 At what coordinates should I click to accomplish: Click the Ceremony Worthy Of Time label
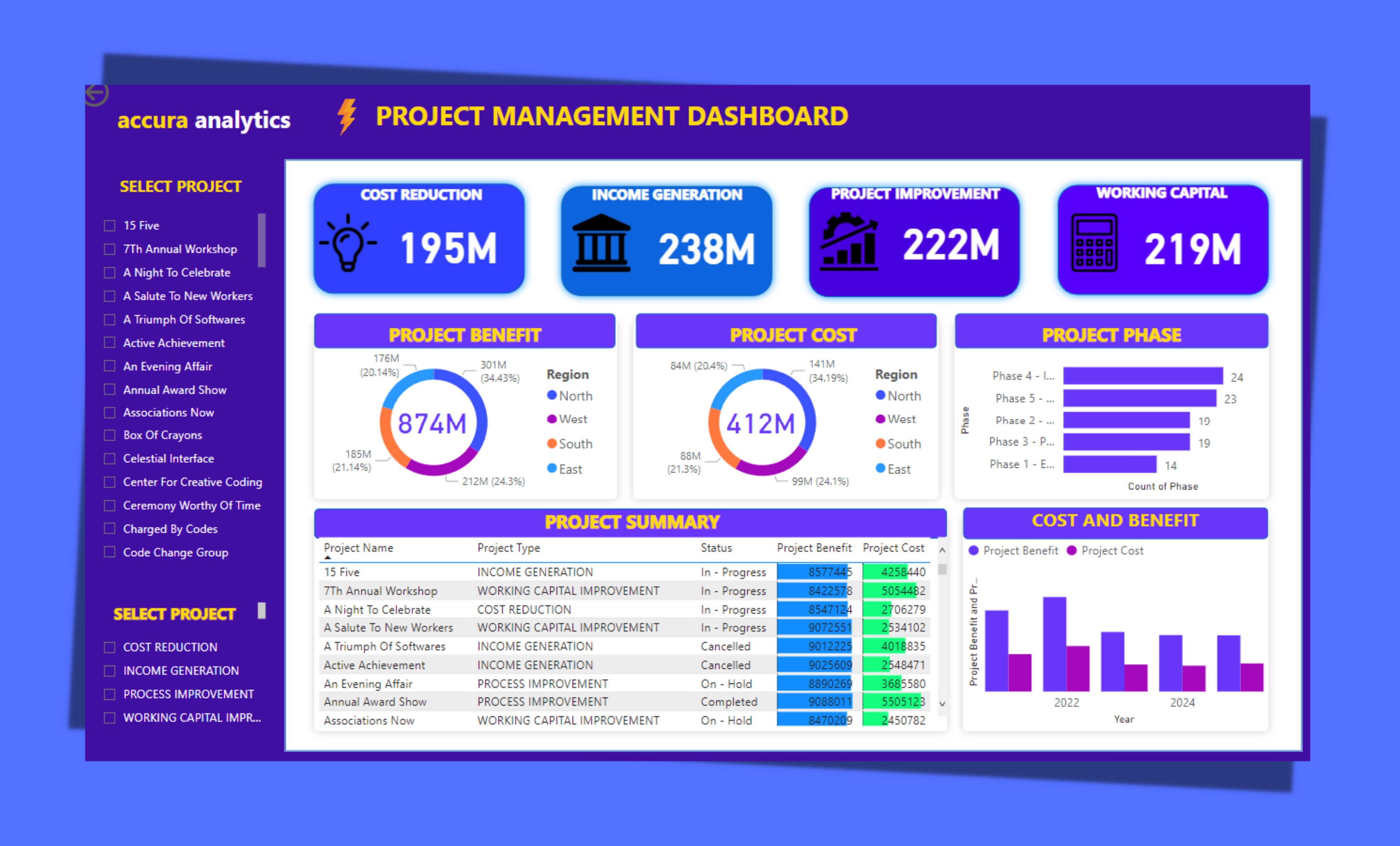click(192, 505)
